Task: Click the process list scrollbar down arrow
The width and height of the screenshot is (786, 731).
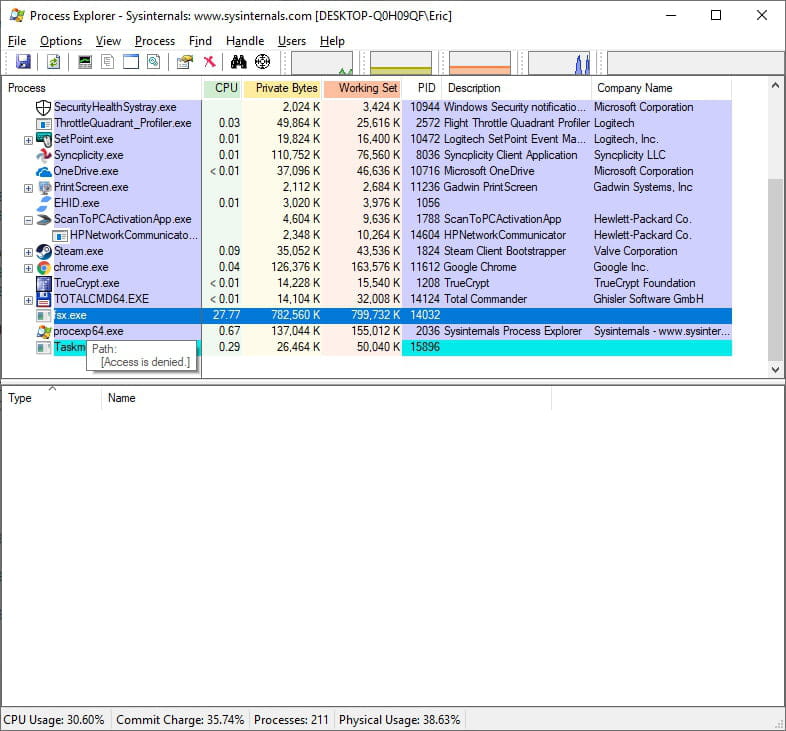Action: tap(775, 370)
